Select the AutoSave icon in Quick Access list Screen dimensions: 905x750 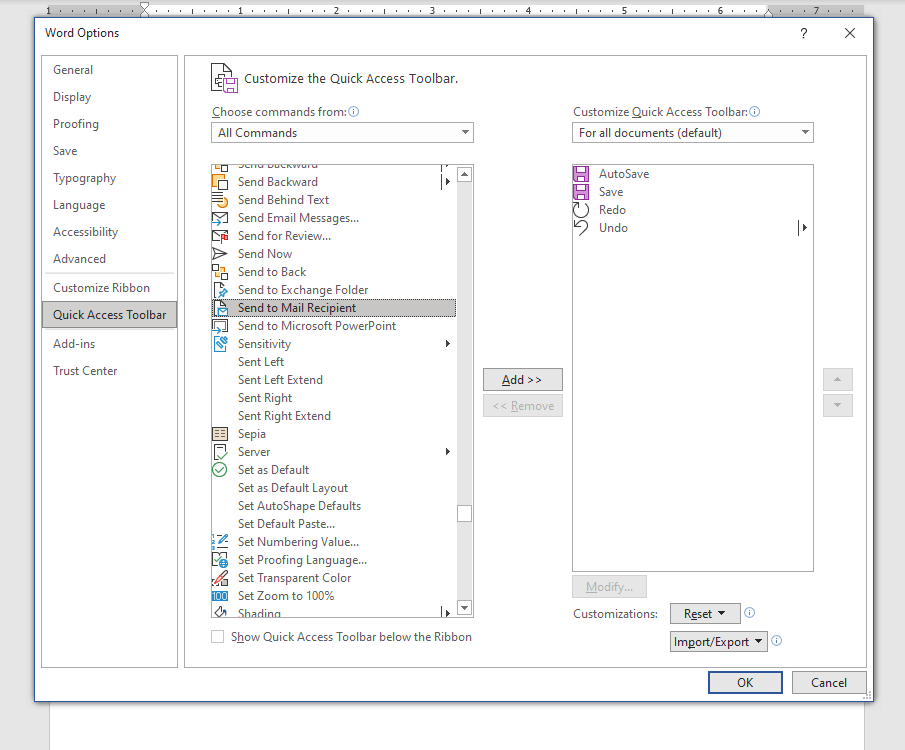click(581, 173)
